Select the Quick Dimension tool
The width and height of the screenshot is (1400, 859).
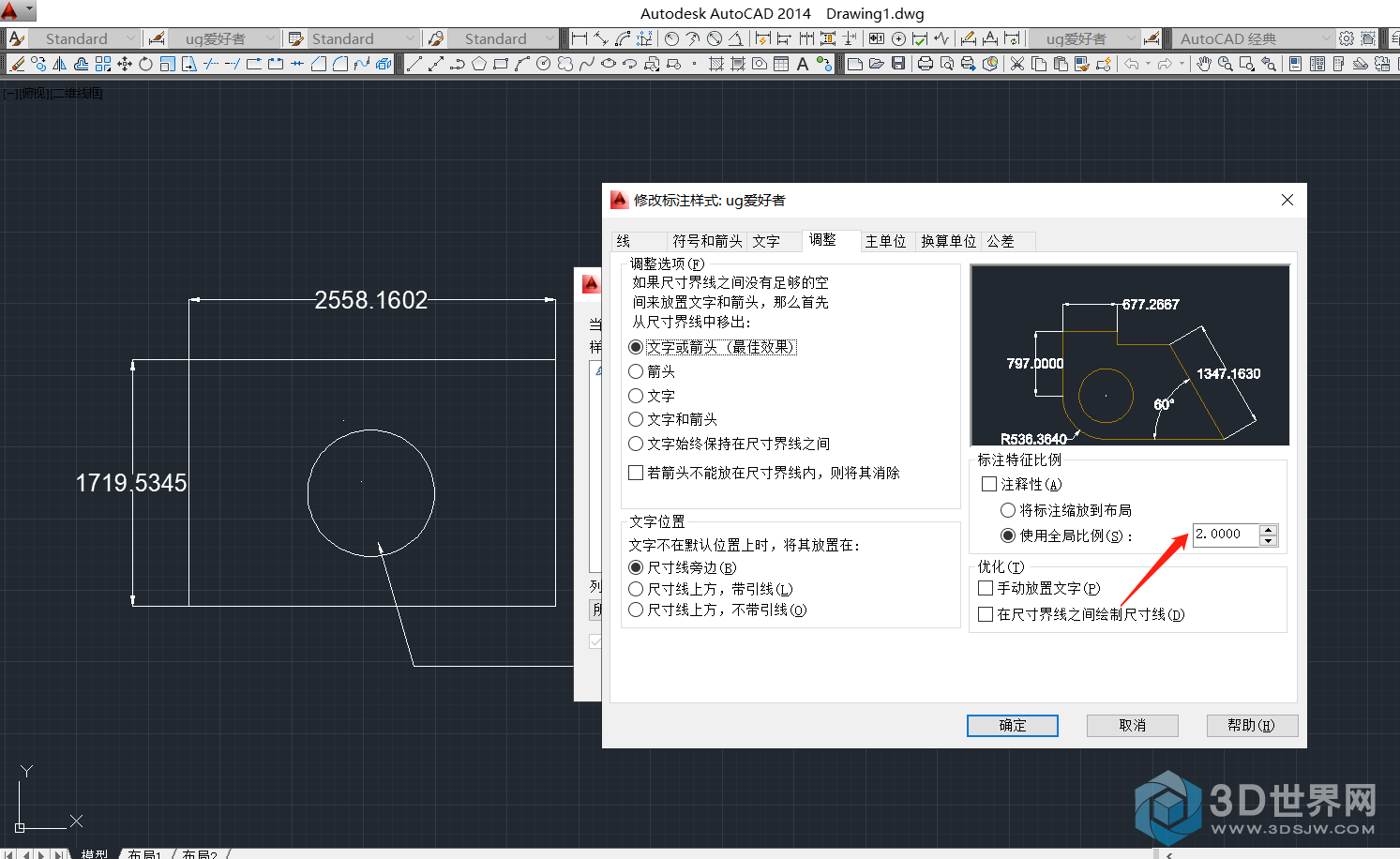click(762, 38)
